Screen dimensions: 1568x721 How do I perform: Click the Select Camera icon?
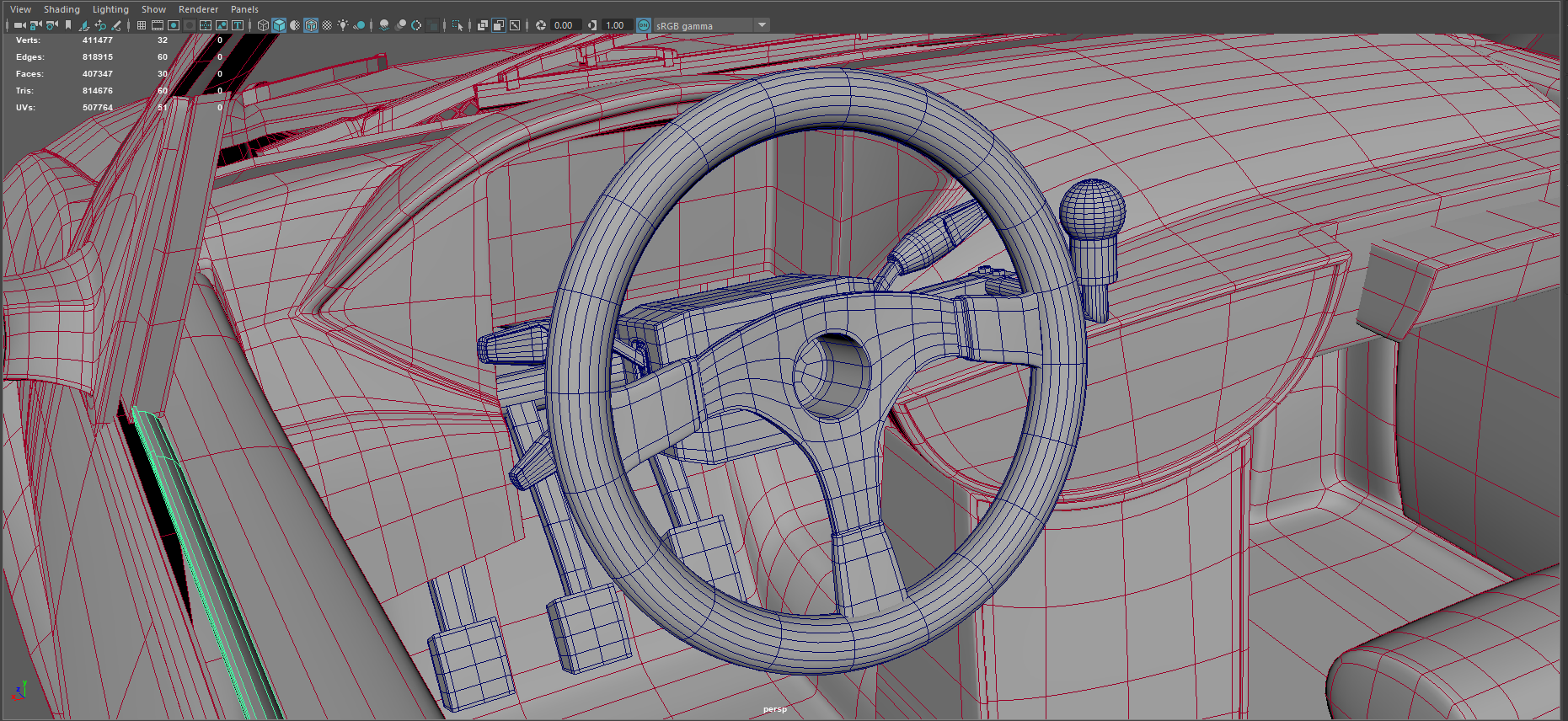tap(19, 25)
